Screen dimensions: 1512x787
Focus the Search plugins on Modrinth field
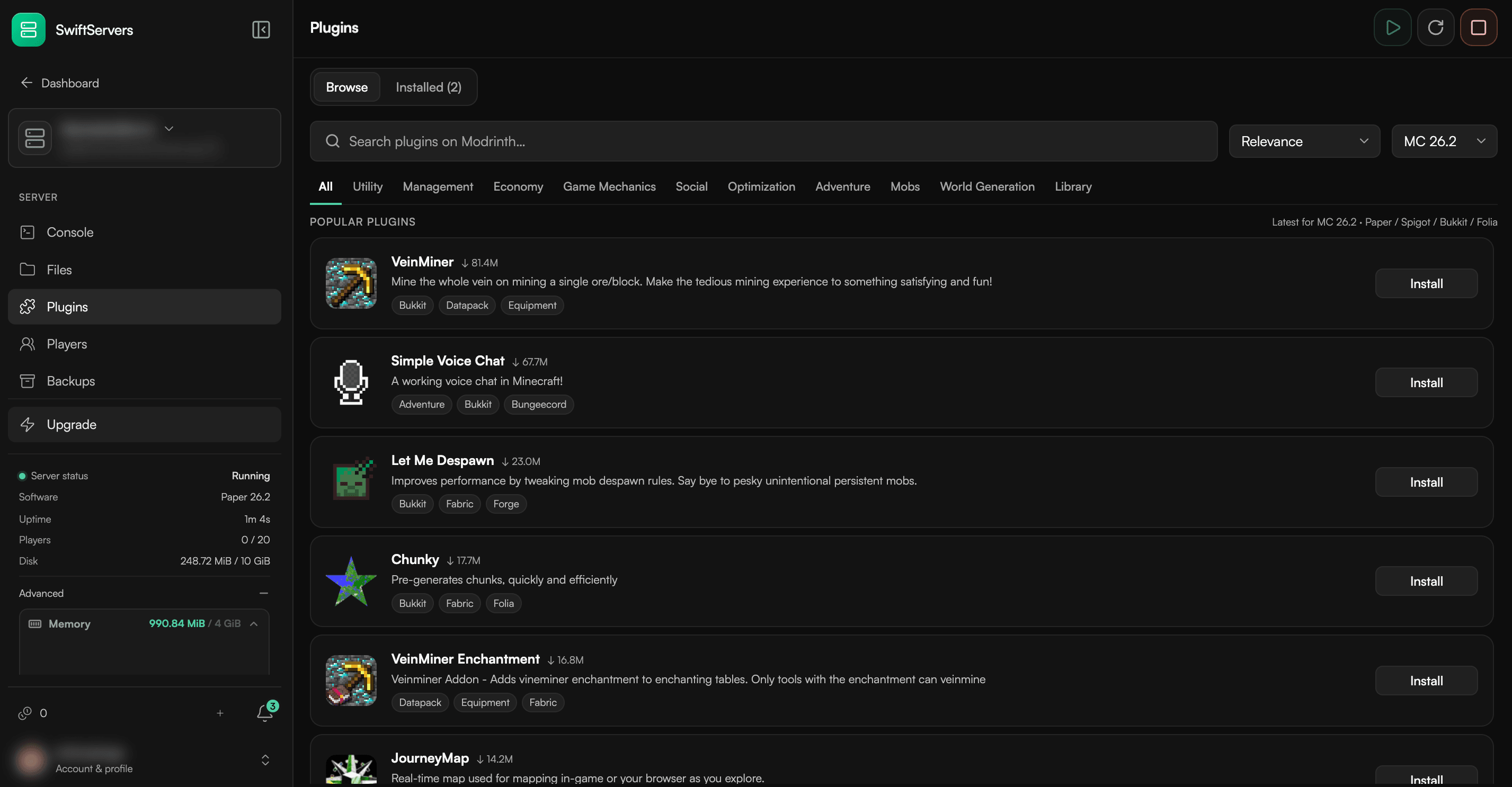tap(763, 141)
